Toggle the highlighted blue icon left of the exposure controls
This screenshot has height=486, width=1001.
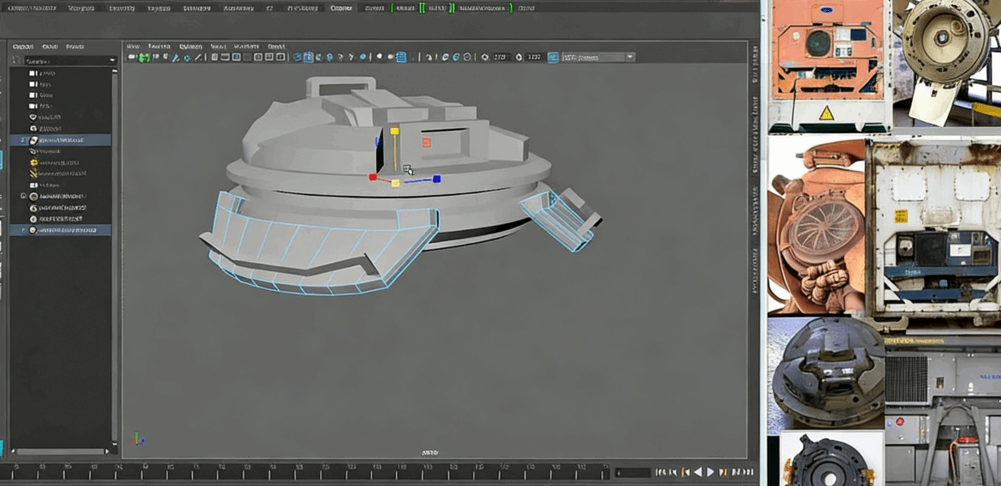(401, 58)
